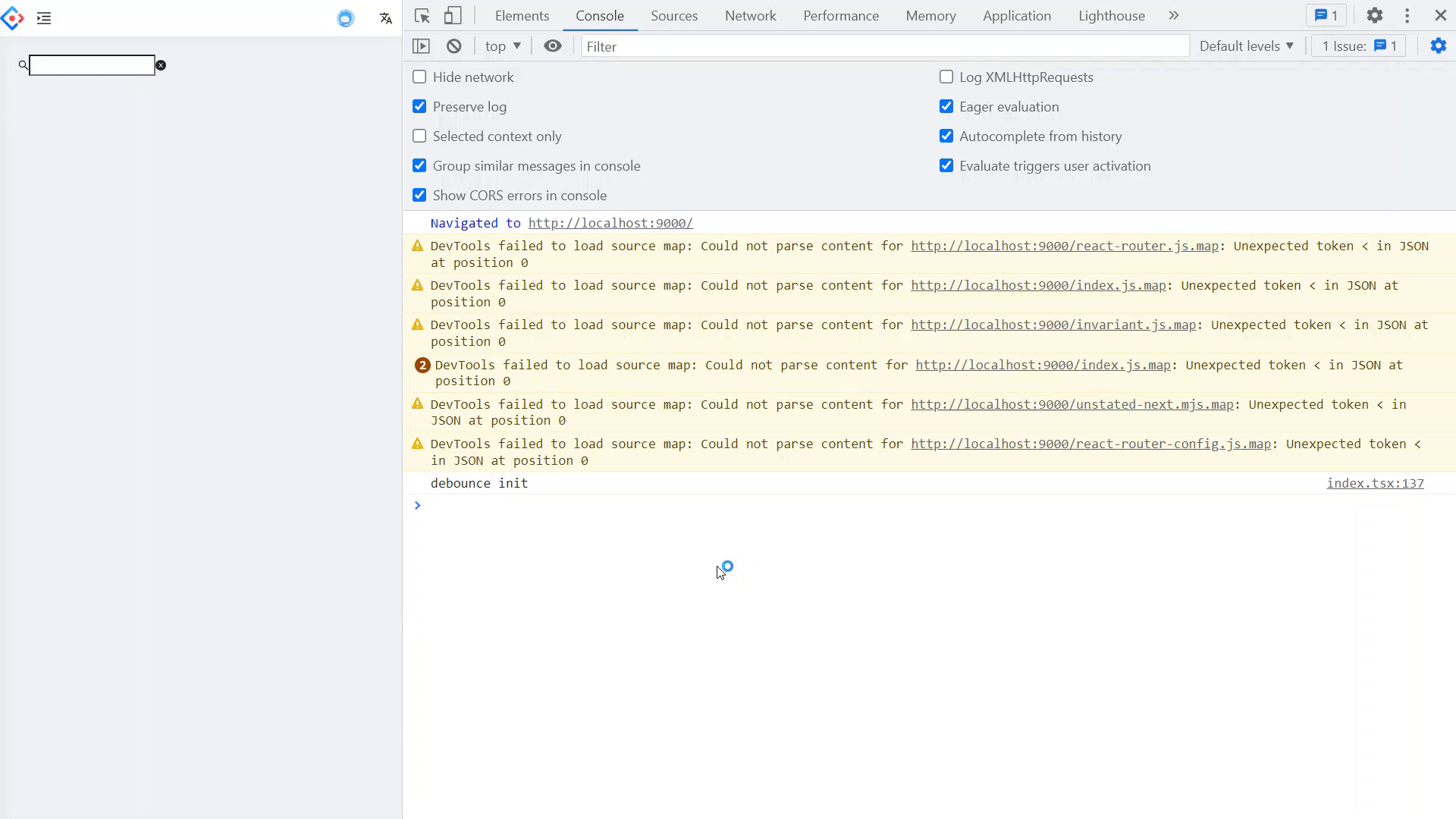1456x819 pixels.
Task: Expand the Default levels dropdown
Action: [1246, 46]
